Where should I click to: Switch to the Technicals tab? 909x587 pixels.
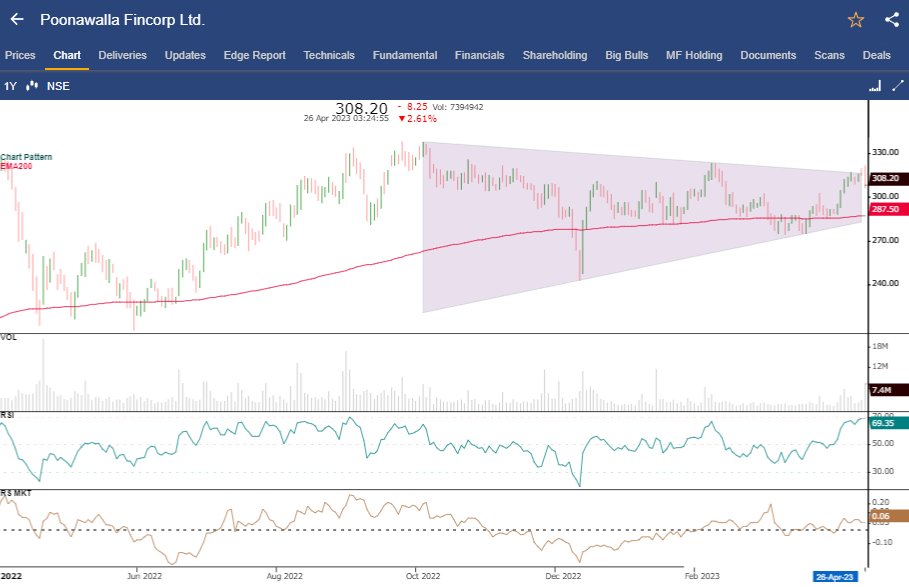tap(329, 55)
